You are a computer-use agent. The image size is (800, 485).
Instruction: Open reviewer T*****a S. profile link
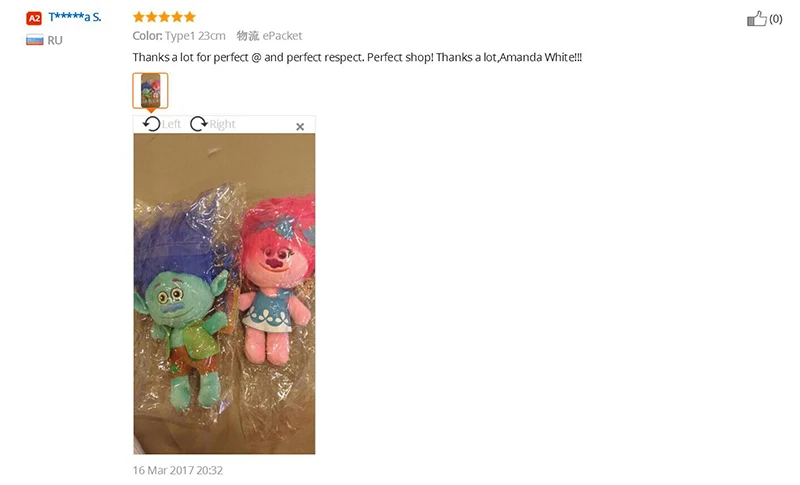(x=75, y=17)
